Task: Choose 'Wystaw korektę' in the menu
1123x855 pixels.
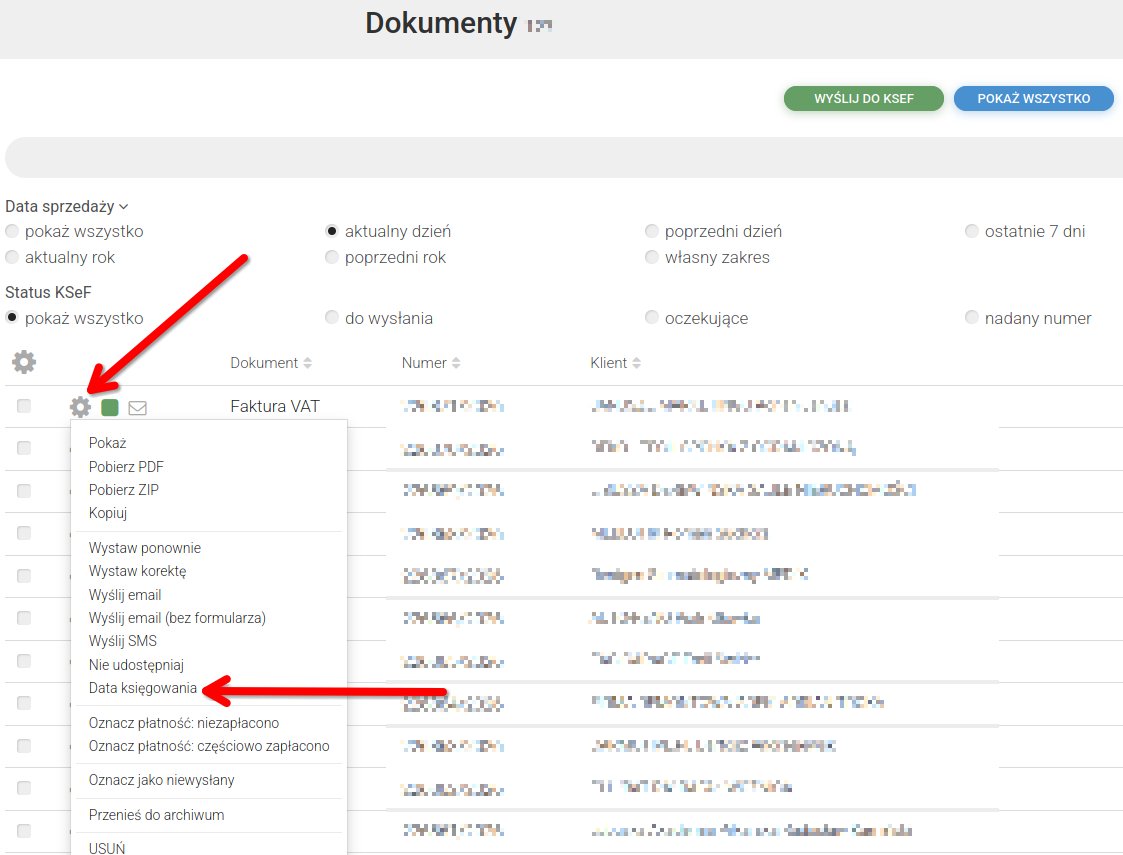Action: 138,571
